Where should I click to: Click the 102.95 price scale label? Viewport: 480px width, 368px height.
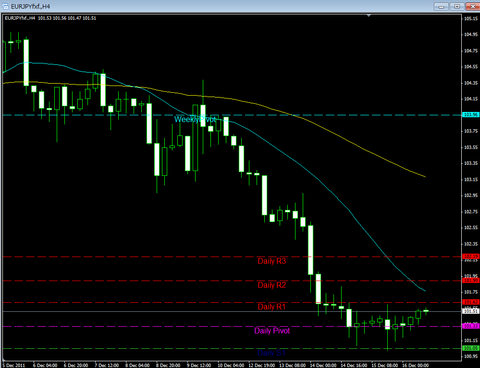click(471, 195)
